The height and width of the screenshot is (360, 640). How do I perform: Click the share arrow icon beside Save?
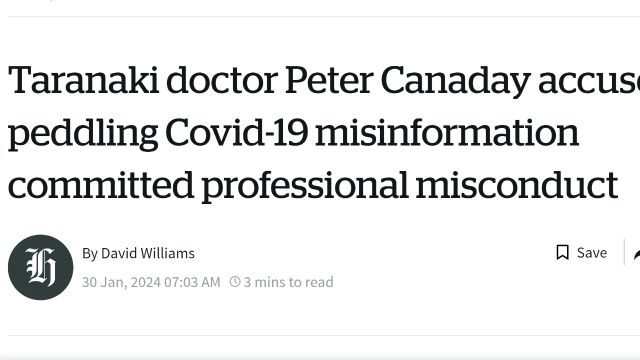[637, 255]
